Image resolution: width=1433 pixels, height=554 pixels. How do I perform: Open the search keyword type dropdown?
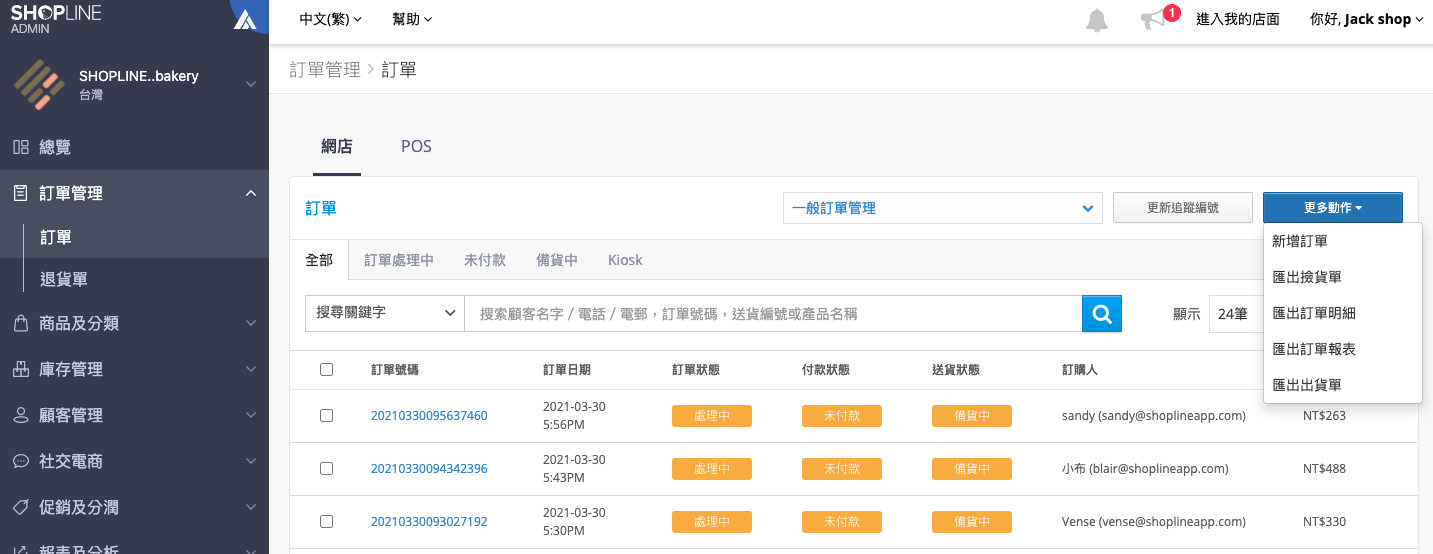click(x=384, y=313)
